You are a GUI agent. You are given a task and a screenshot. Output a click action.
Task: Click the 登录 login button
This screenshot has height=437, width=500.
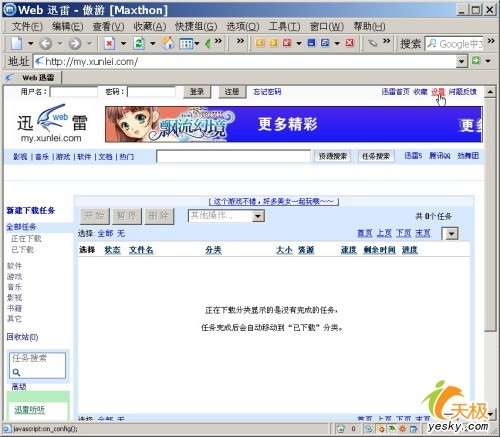point(197,92)
